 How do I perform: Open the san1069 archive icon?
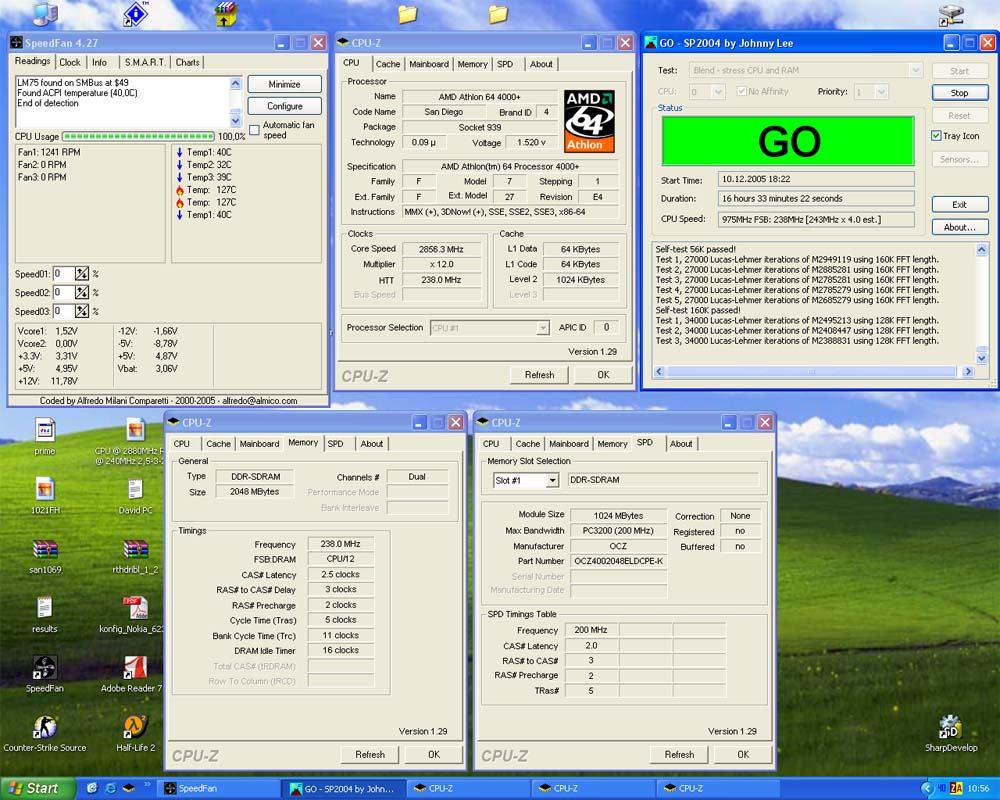point(45,549)
